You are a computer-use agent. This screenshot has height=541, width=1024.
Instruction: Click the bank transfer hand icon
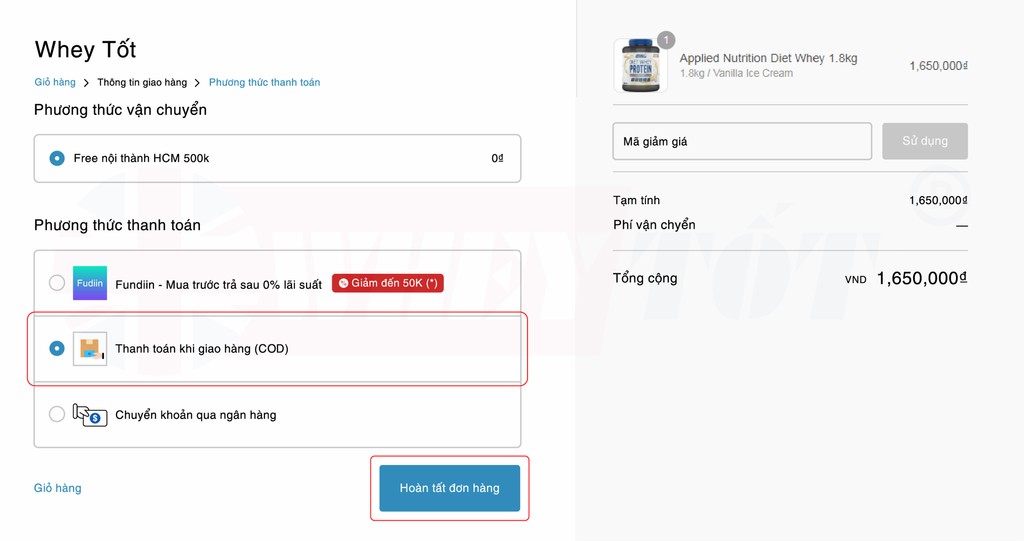pos(89,415)
